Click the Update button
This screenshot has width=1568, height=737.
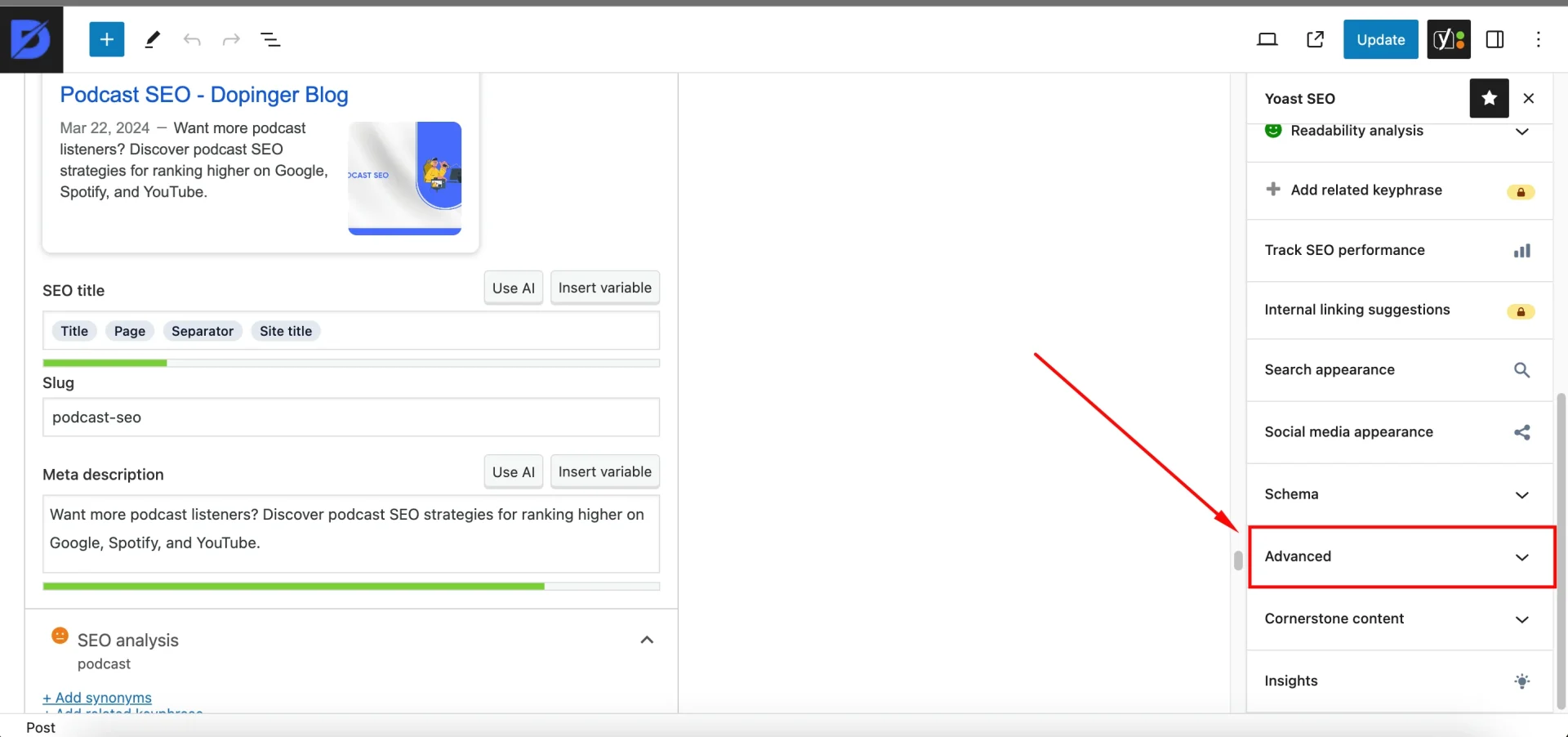pyautogui.click(x=1381, y=39)
